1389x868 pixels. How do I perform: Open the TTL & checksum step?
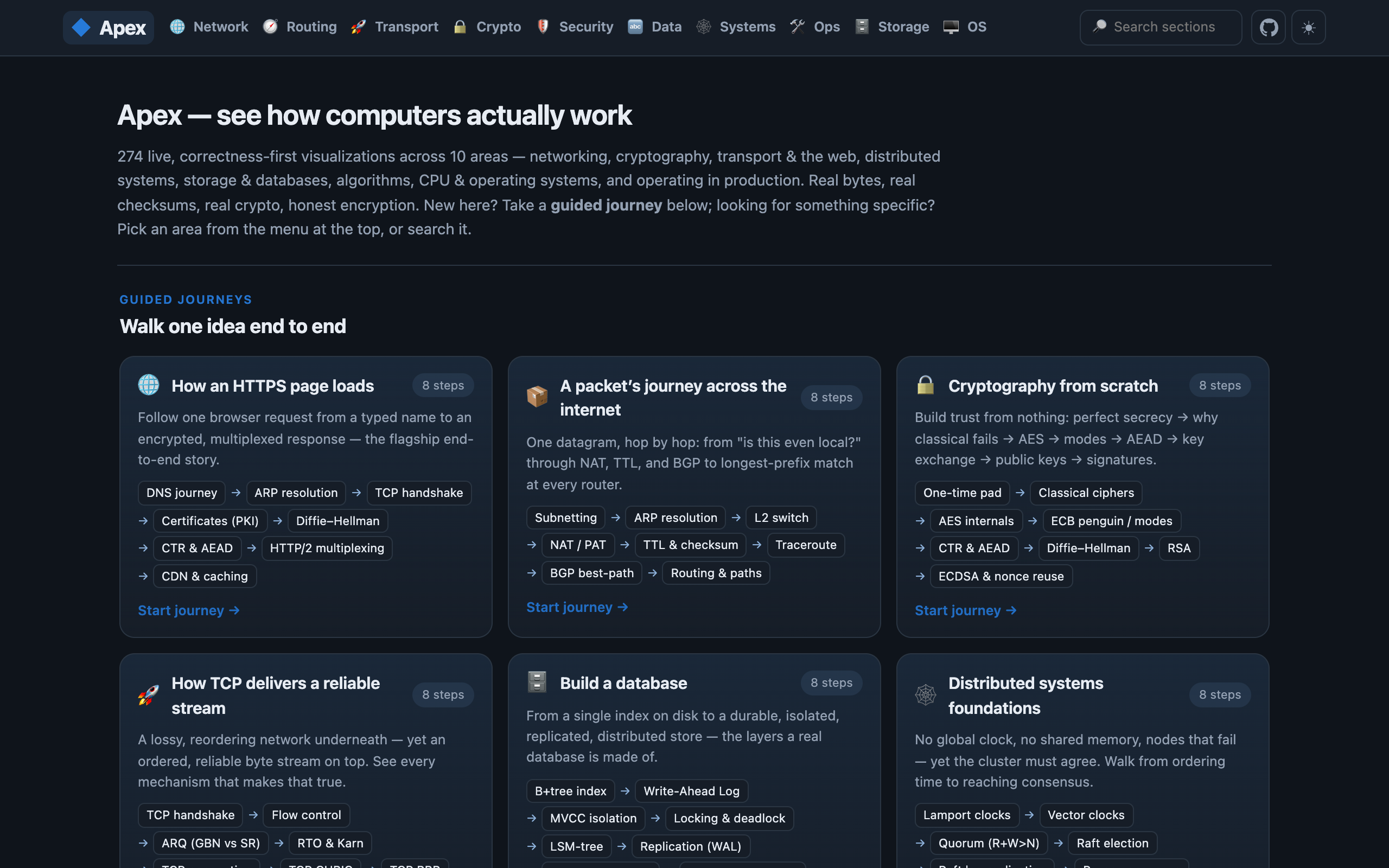click(x=691, y=545)
